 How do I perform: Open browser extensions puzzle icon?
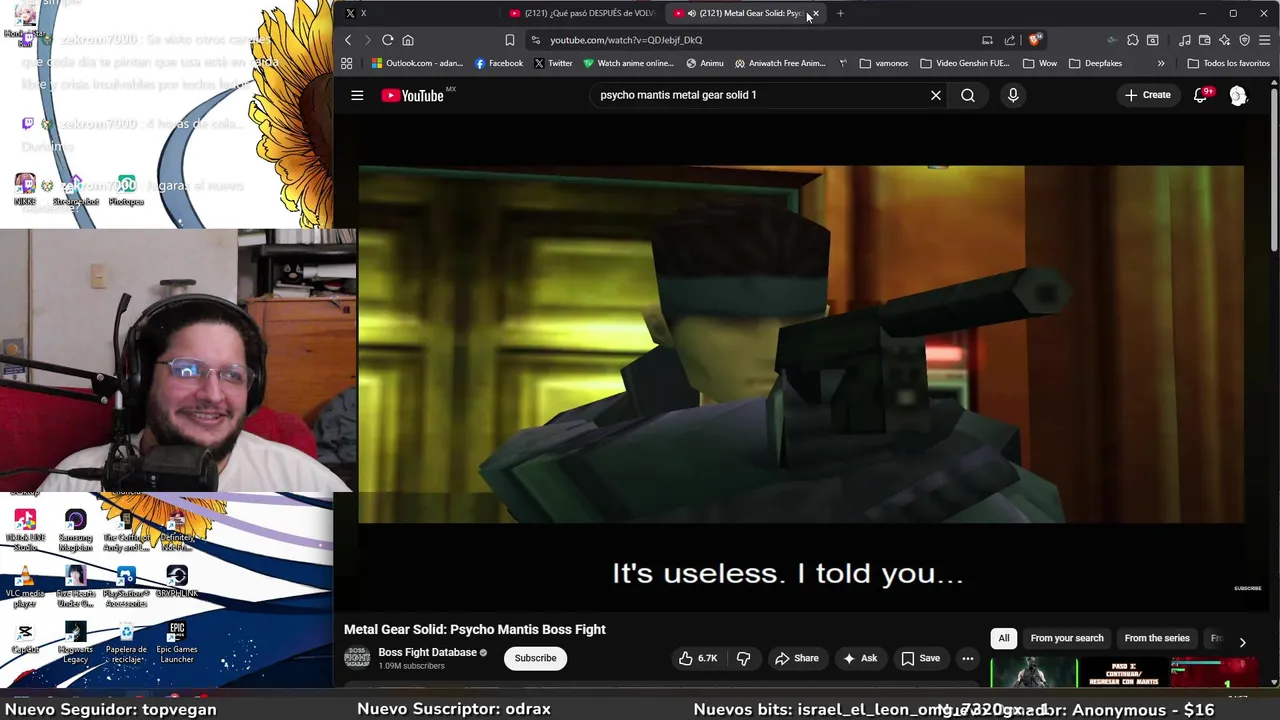pyautogui.click(x=1132, y=40)
